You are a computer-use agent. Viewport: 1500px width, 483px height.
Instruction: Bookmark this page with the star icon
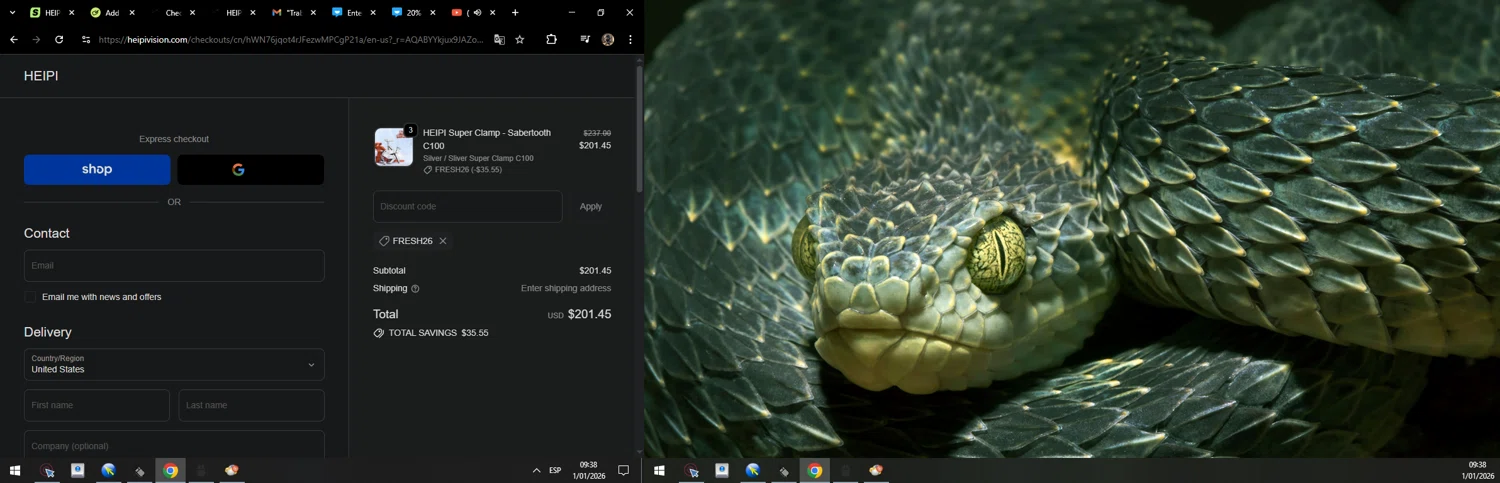(x=520, y=40)
